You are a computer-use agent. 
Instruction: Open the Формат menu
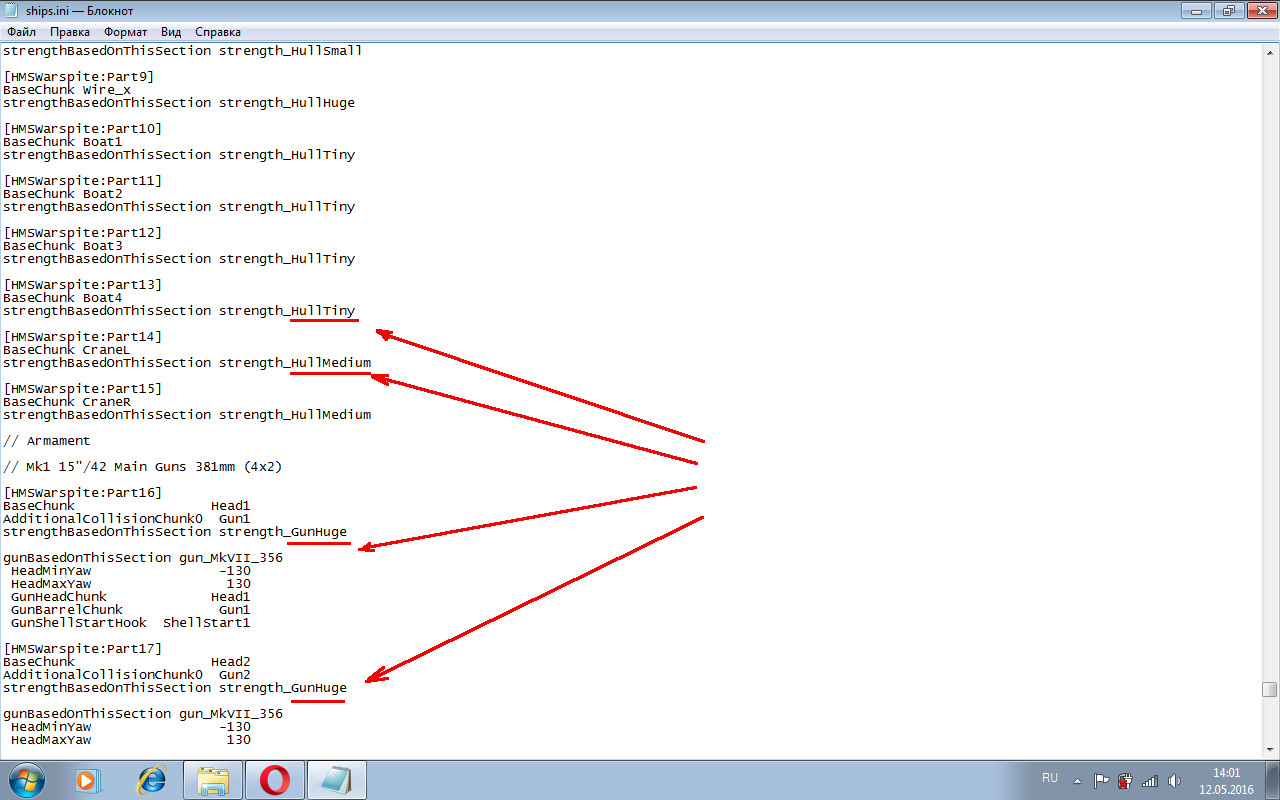point(126,32)
